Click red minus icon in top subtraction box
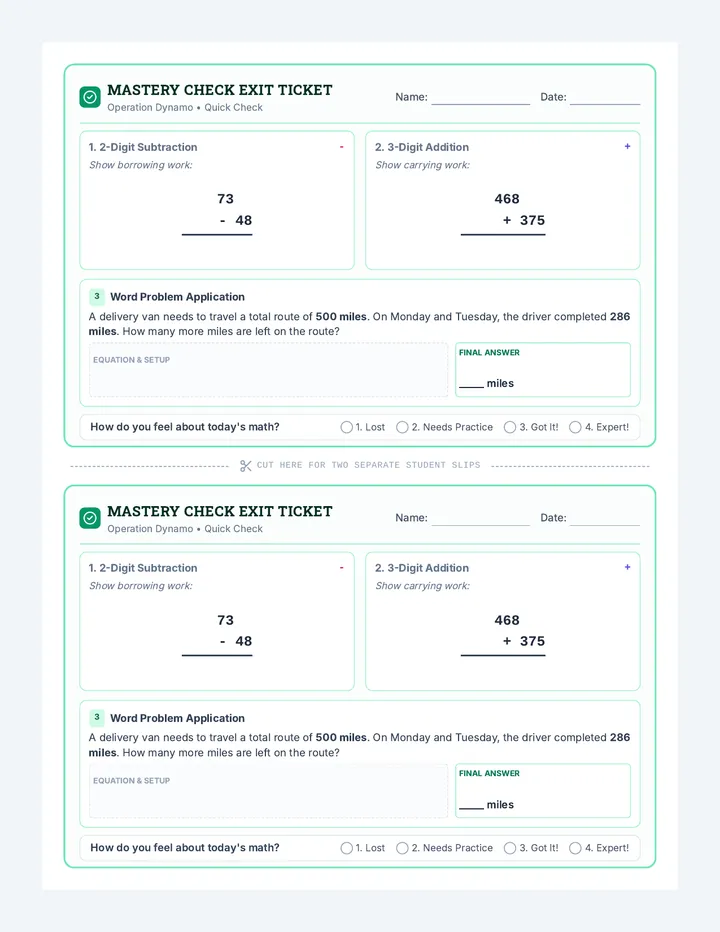The image size is (720, 932). point(341,147)
